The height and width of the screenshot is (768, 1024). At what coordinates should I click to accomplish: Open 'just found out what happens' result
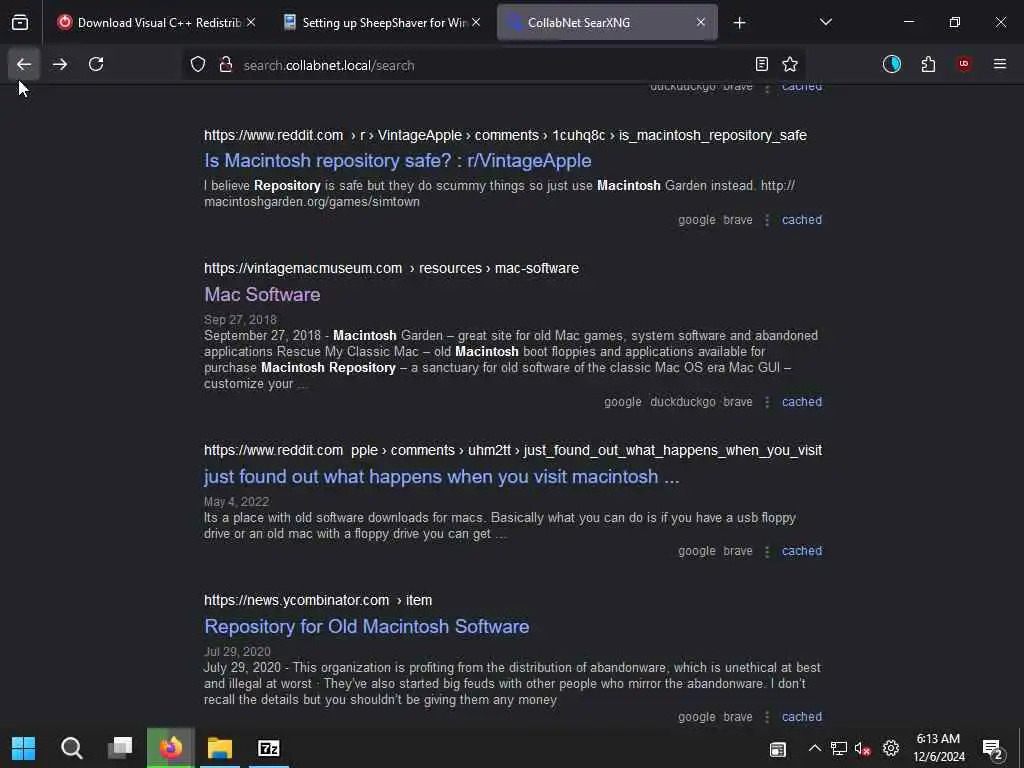point(441,477)
